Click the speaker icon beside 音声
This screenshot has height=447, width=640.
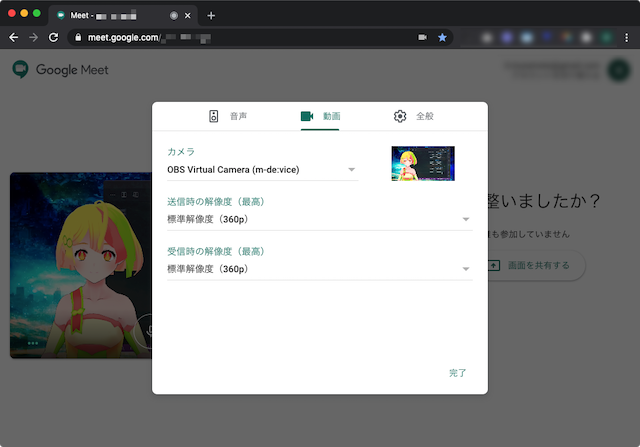tap(213, 116)
